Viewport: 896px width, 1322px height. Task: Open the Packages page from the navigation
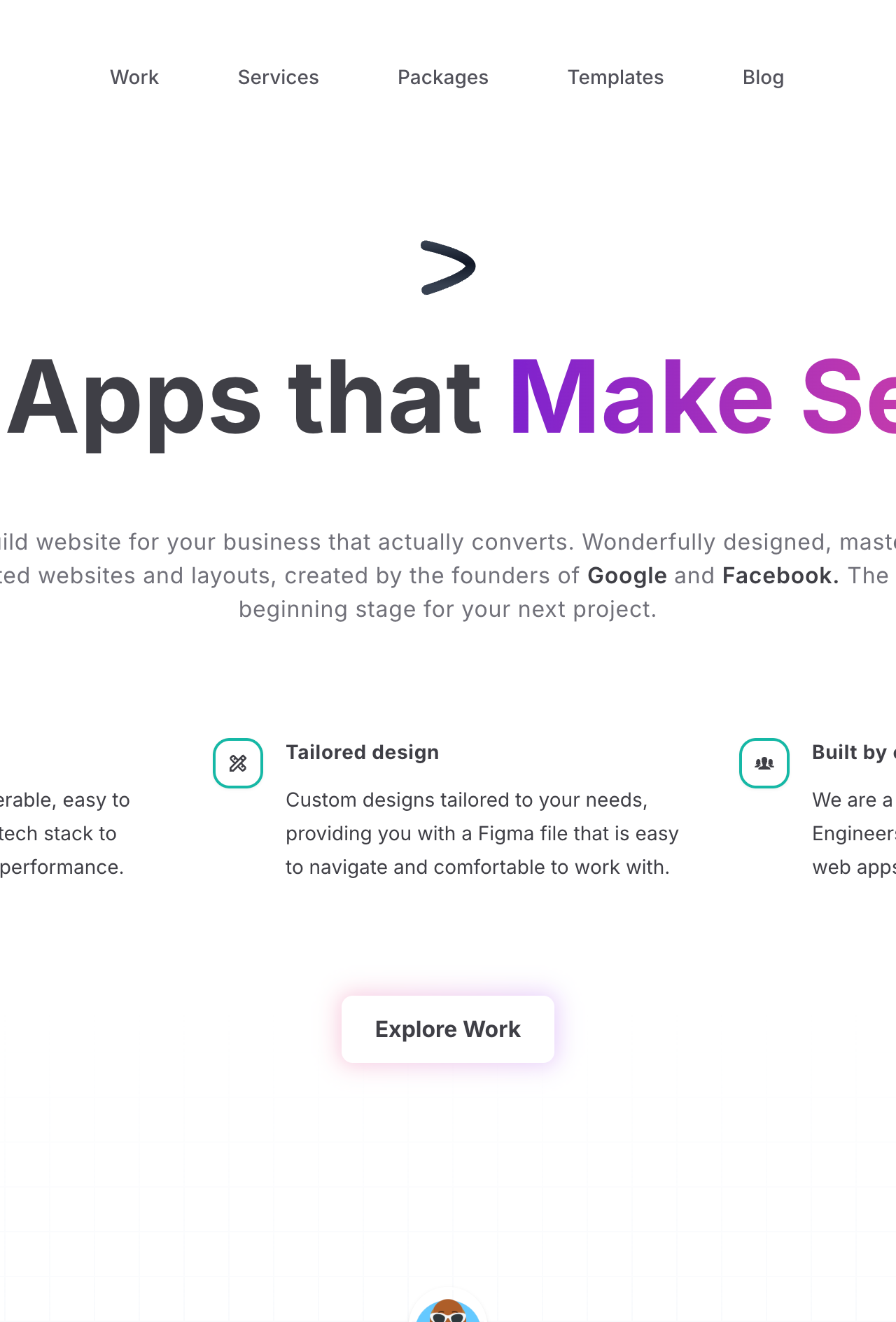[x=443, y=77]
